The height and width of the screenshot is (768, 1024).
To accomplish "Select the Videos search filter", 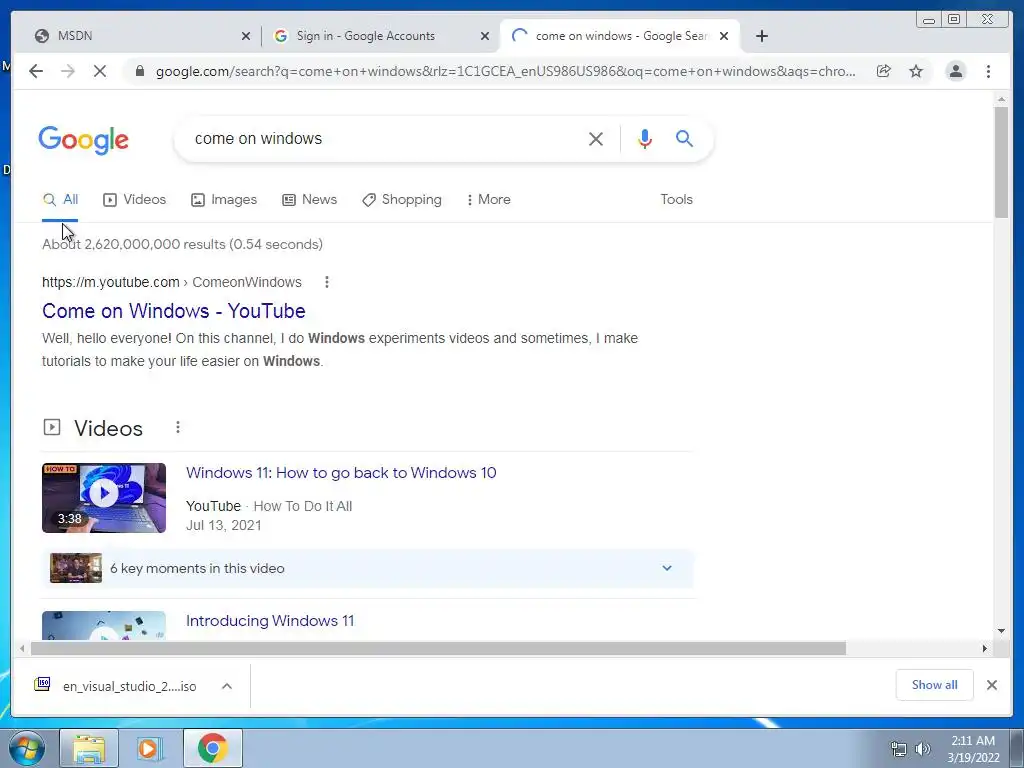I will coord(135,199).
